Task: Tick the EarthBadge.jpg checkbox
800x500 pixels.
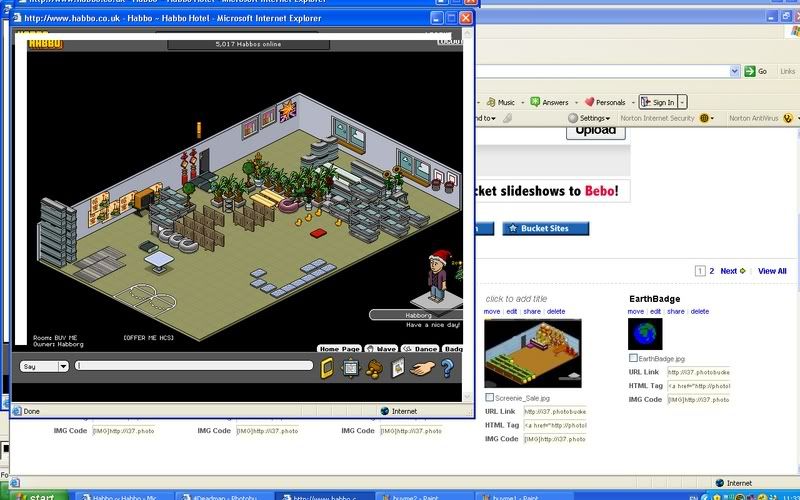Action: click(633, 357)
